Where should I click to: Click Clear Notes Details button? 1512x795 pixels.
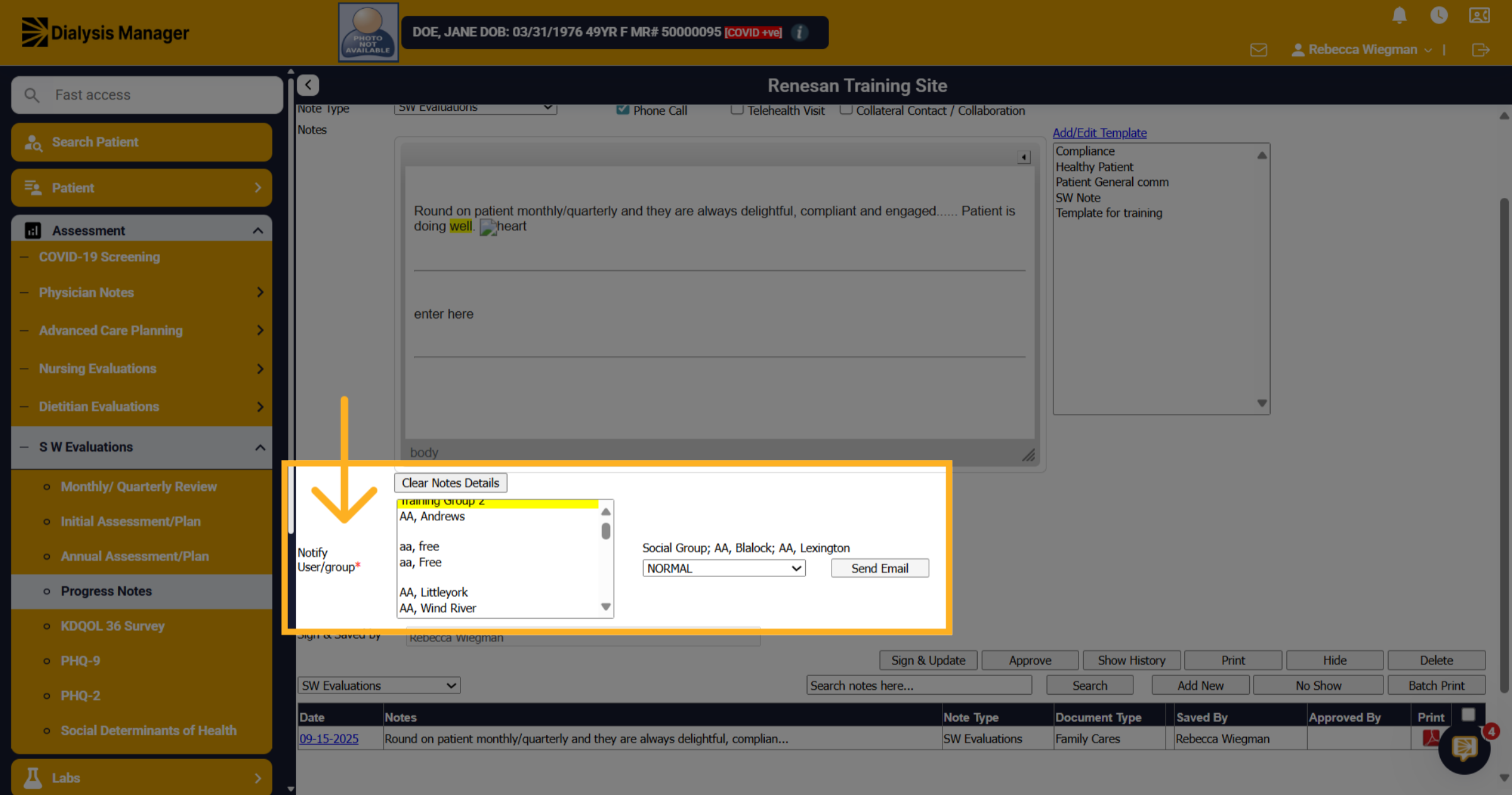(x=450, y=483)
